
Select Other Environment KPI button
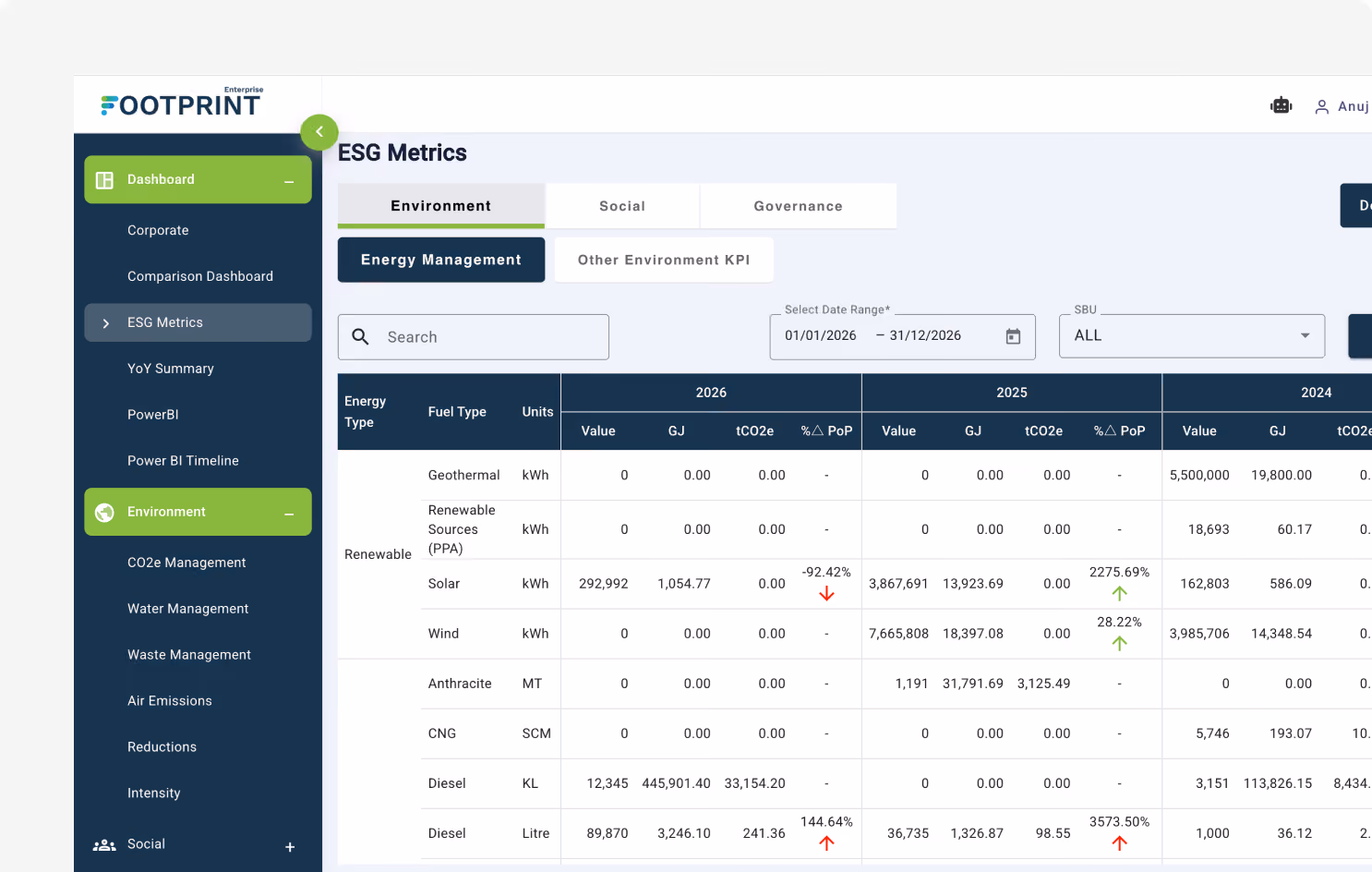click(x=664, y=260)
